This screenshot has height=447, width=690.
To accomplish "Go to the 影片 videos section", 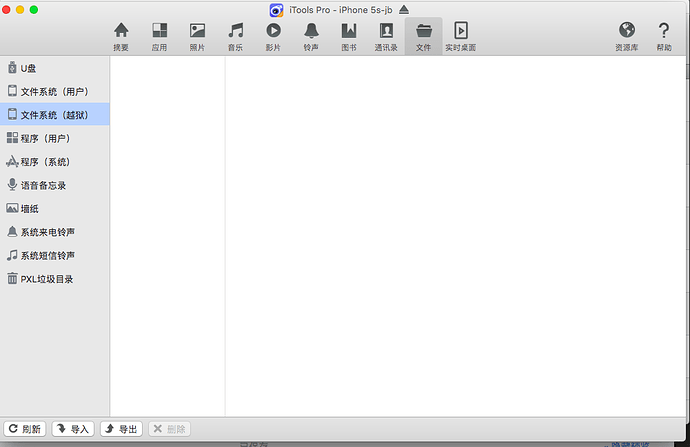I will (273, 36).
